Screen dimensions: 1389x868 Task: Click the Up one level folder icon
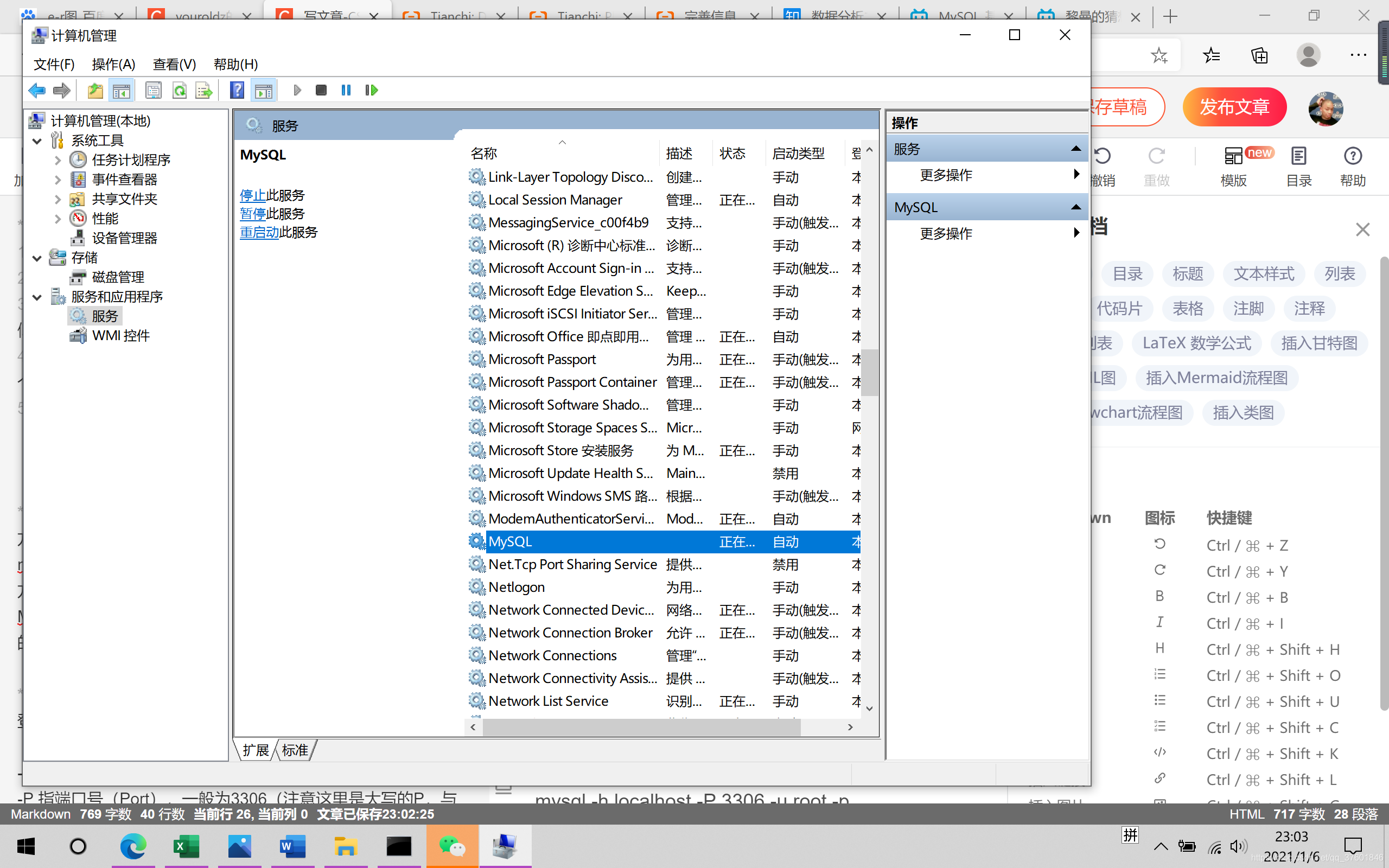[x=95, y=90]
